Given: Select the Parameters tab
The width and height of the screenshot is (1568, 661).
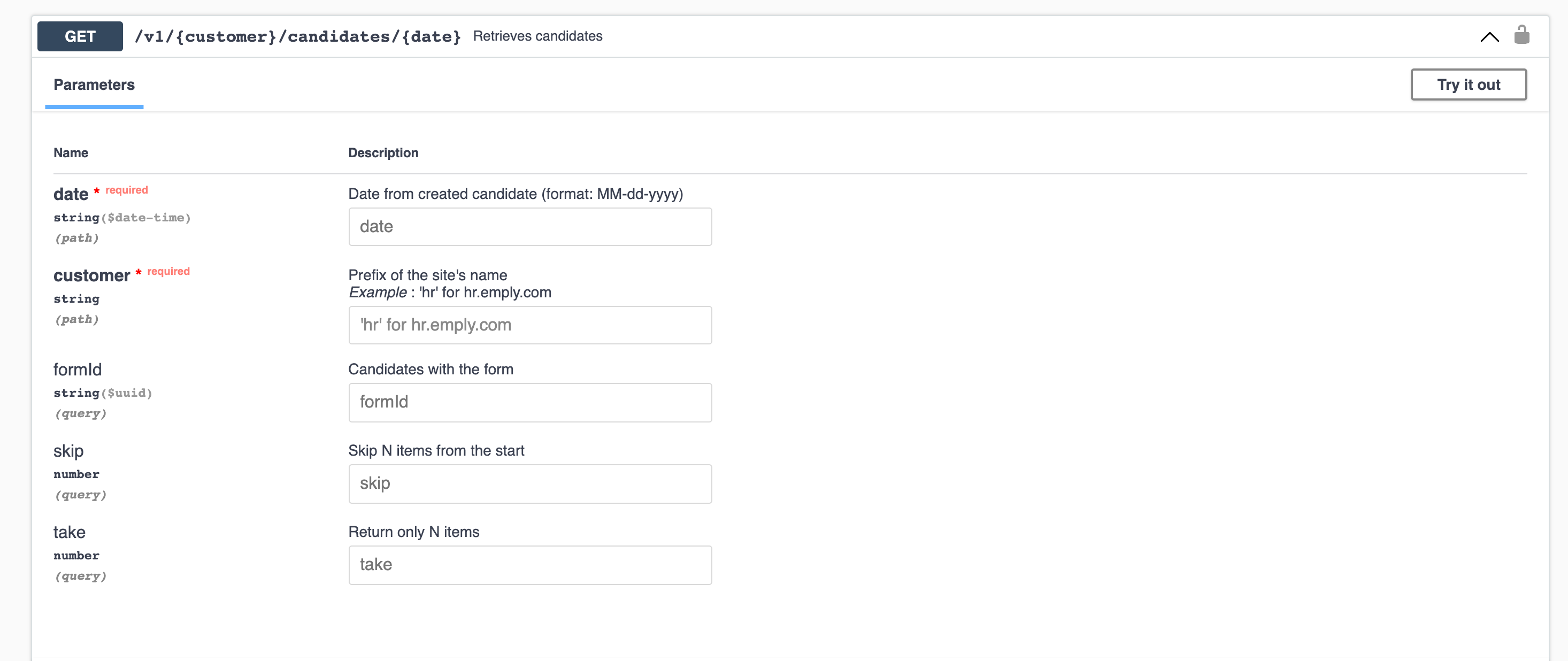Looking at the screenshot, I should 94,84.
